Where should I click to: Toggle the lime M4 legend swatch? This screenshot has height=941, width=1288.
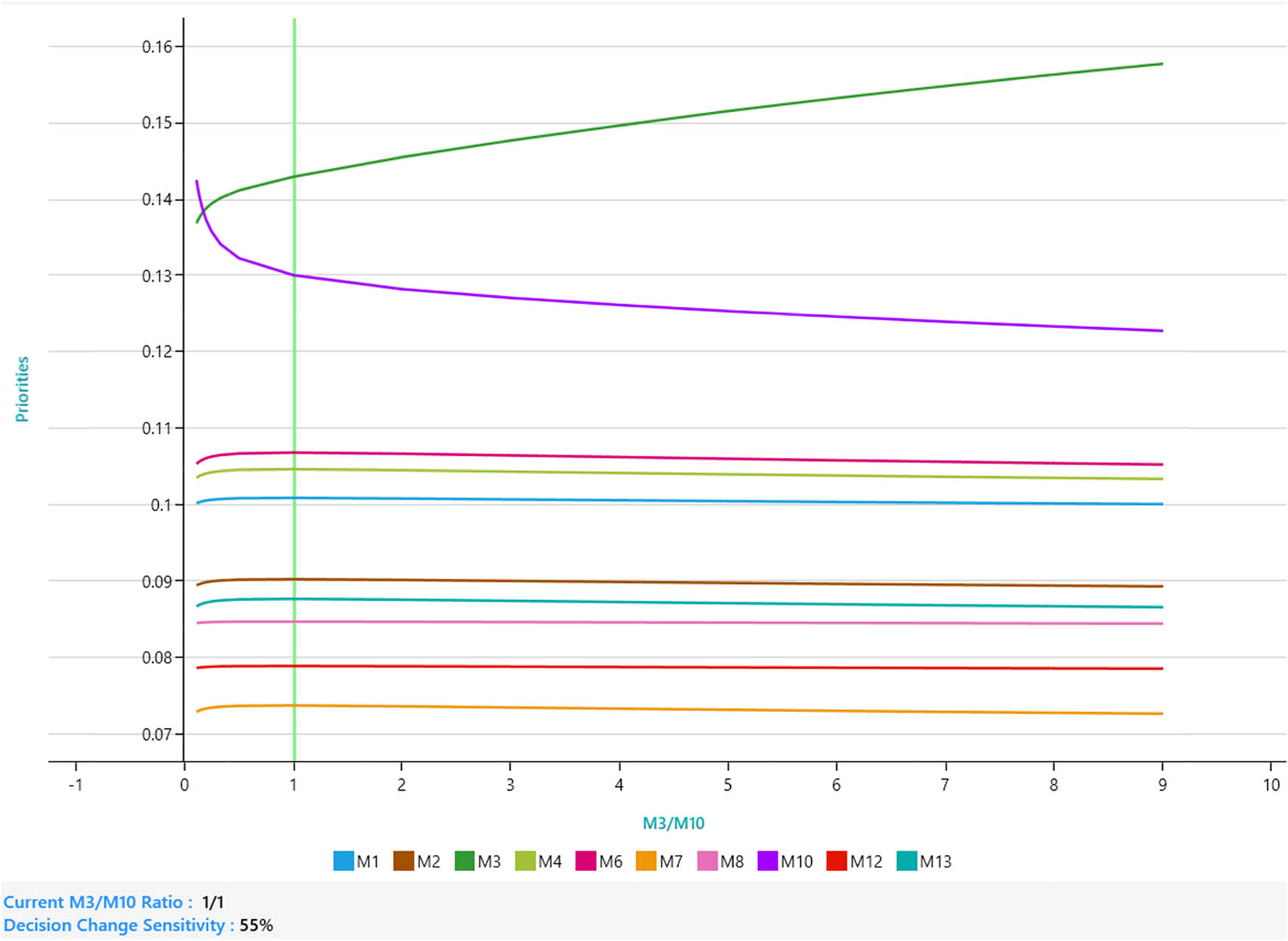pyautogui.click(x=525, y=861)
